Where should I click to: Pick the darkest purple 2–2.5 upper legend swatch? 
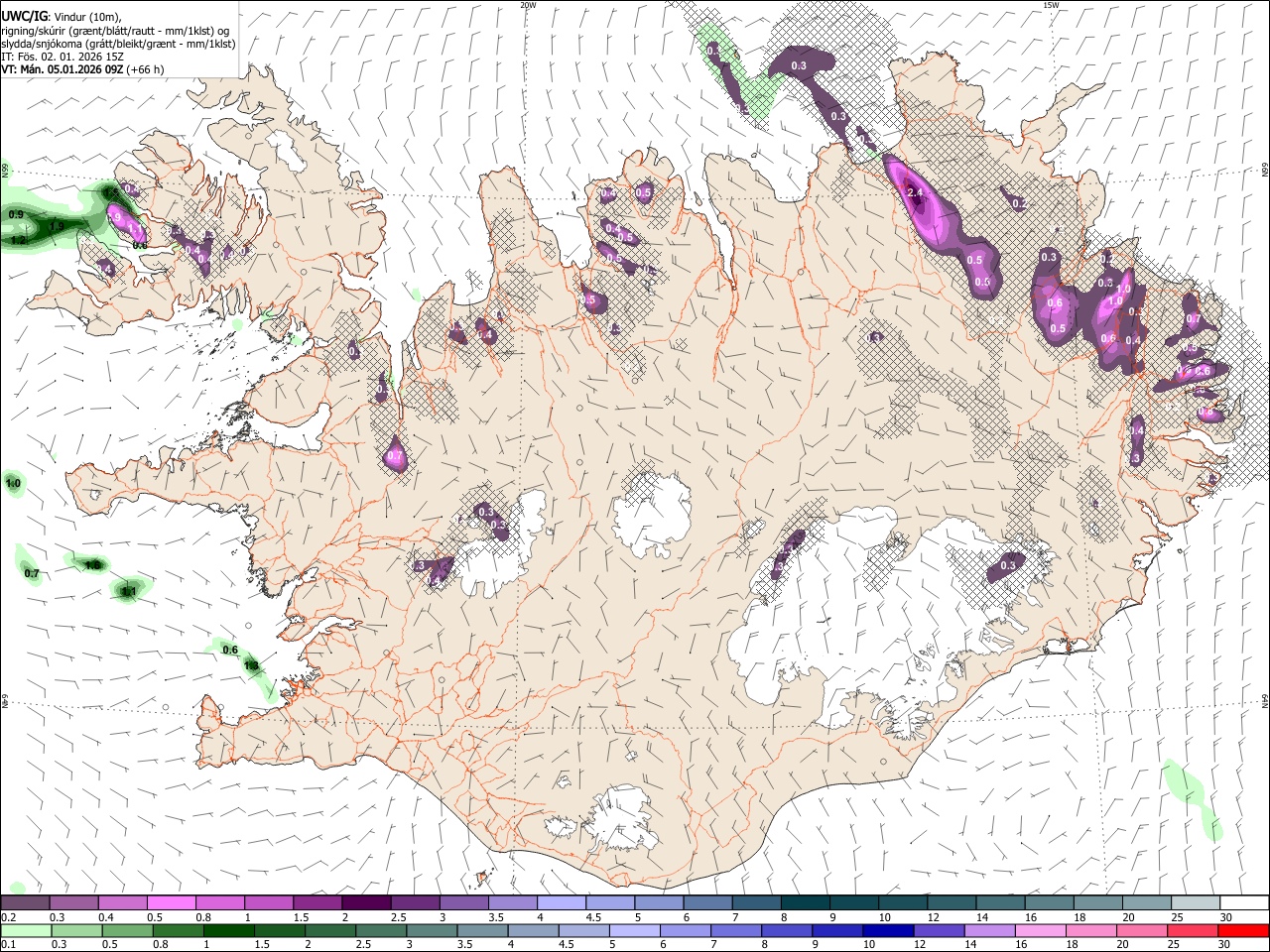click(x=366, y=903)
